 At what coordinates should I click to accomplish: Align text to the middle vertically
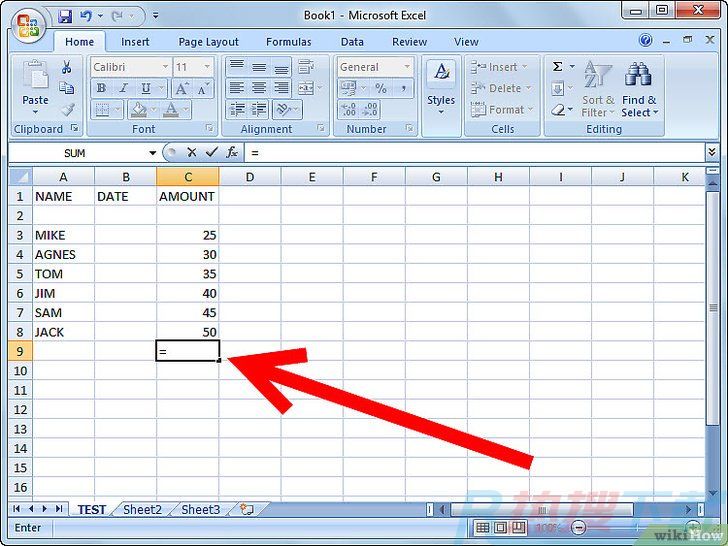(259, 67)
